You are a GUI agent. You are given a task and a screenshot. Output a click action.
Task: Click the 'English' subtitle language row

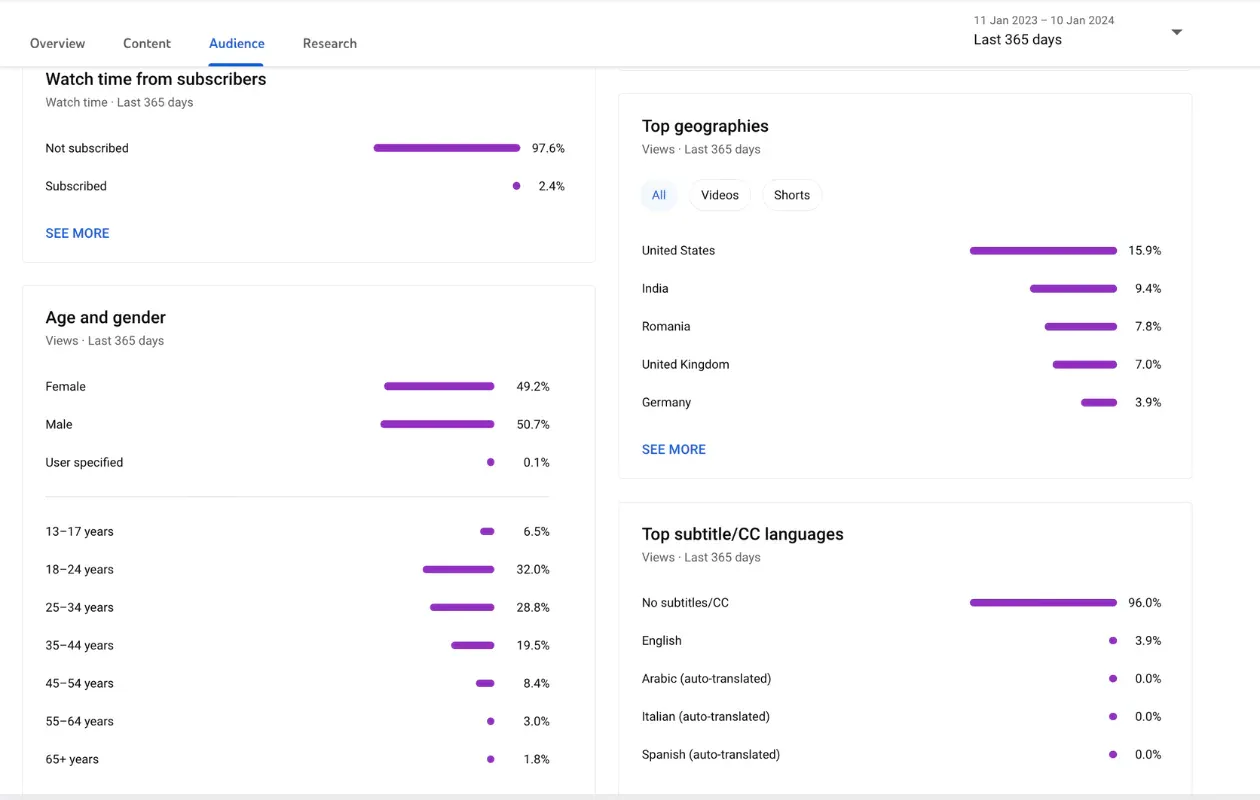pos(902,640)
